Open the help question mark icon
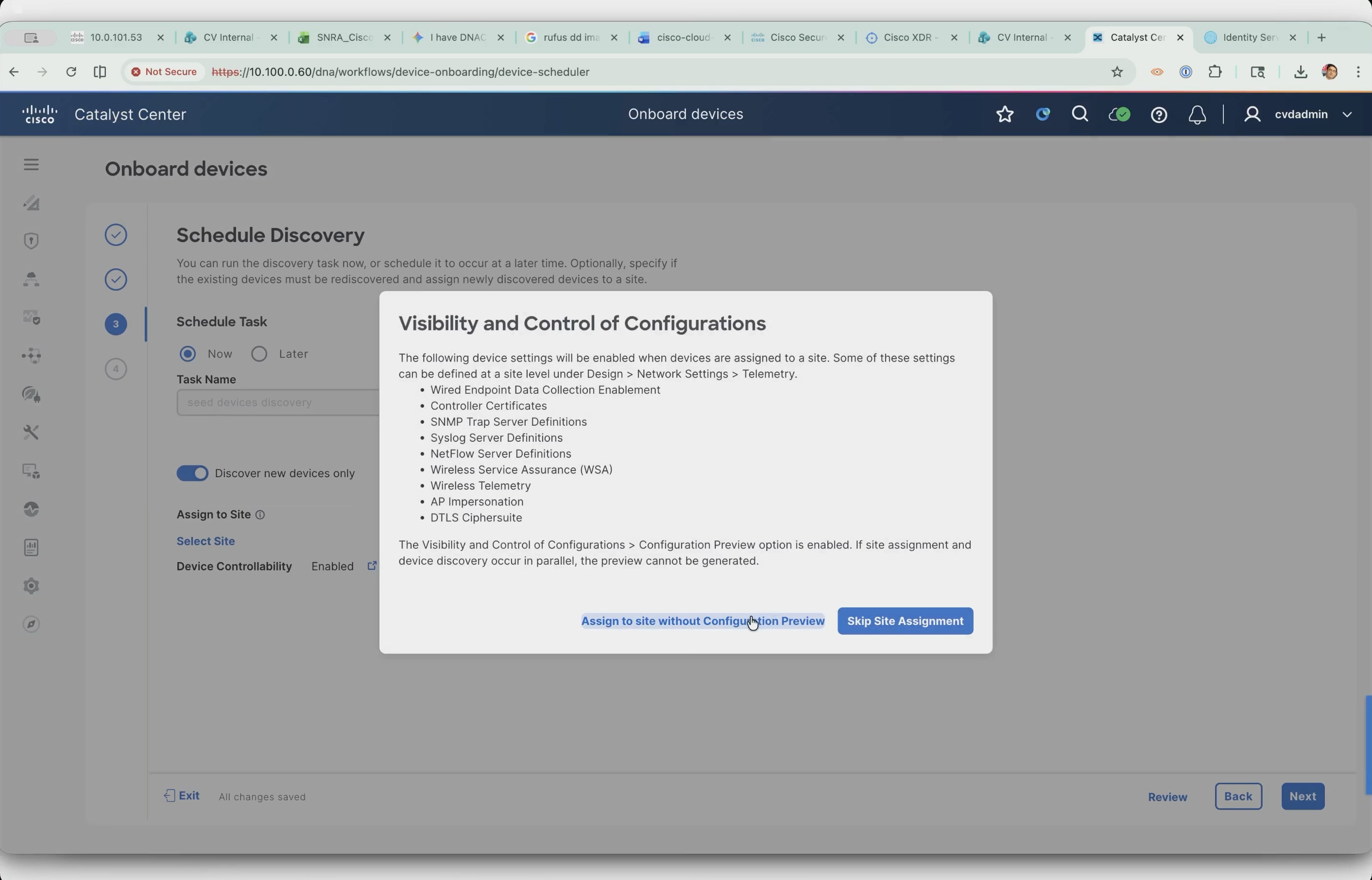The image size is (1372, 880). click(x=1158, y=115)
